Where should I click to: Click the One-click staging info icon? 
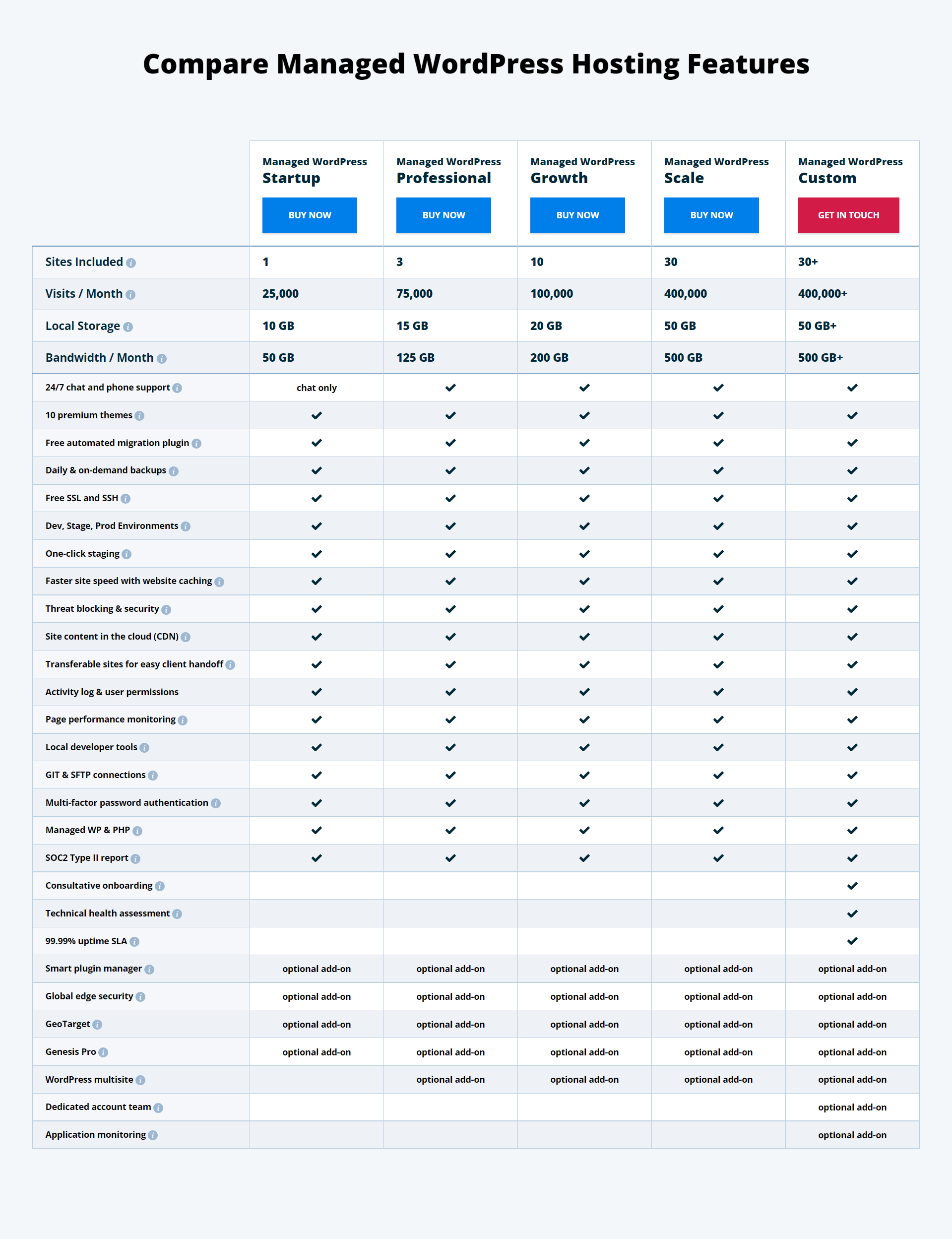click(x=127, y=554)
